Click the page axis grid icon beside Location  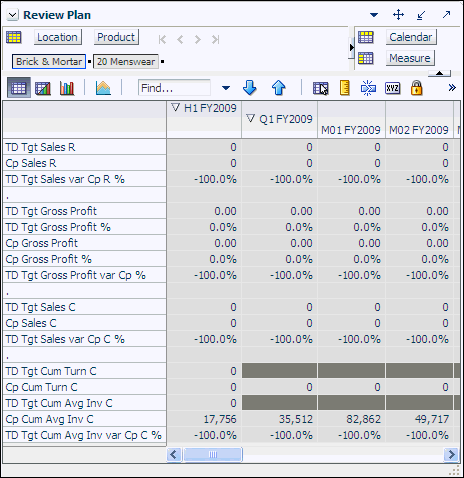(14, 37)
